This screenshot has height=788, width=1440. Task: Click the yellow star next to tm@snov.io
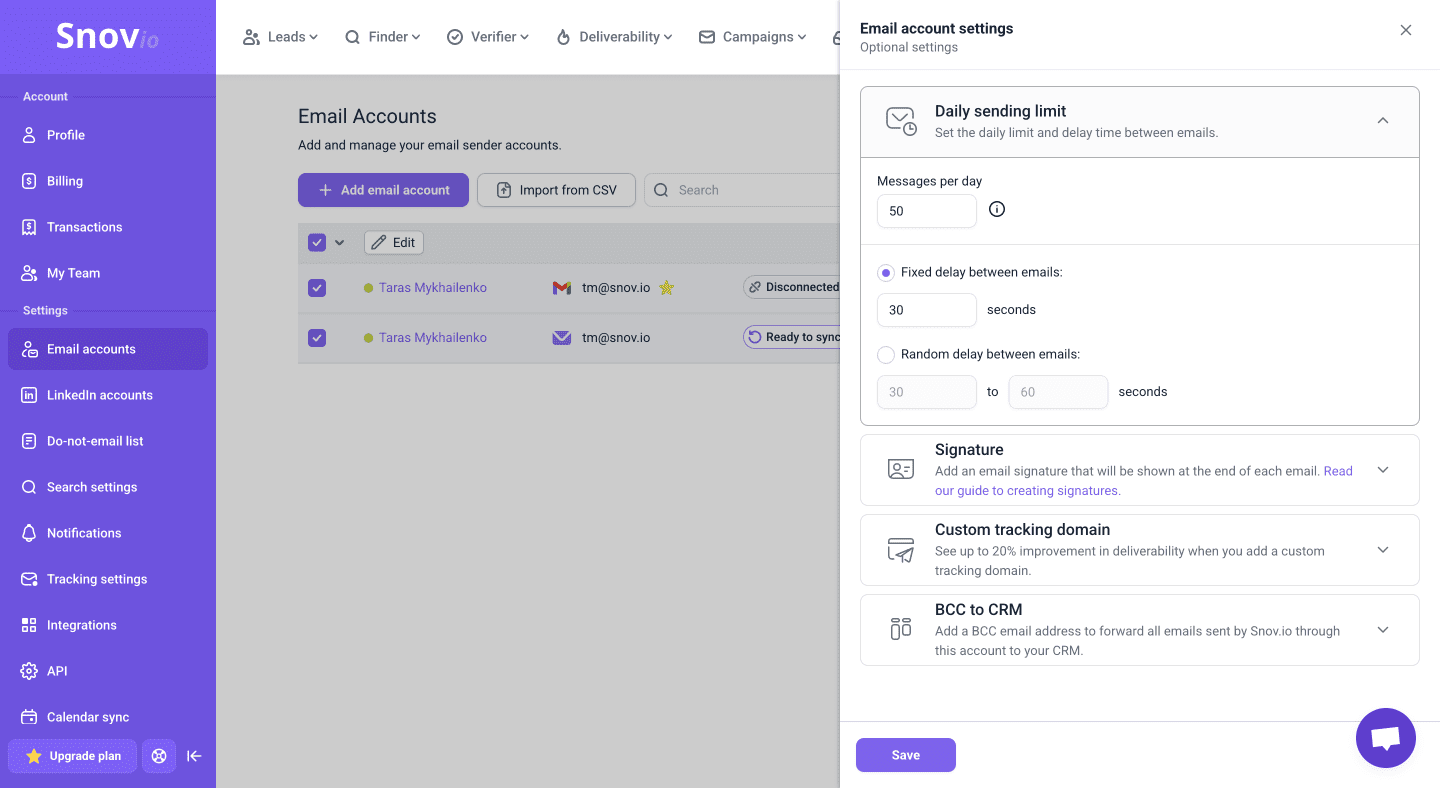click(x=667, y=288)
